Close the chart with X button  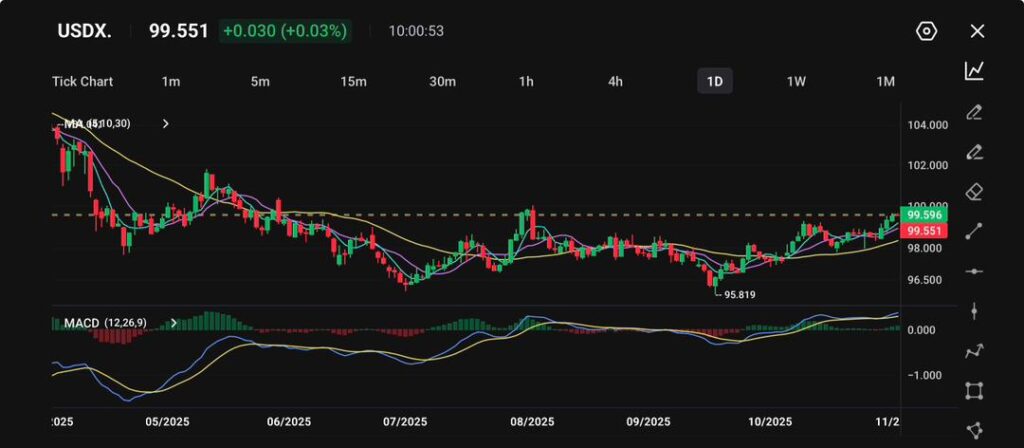(977, 31)
